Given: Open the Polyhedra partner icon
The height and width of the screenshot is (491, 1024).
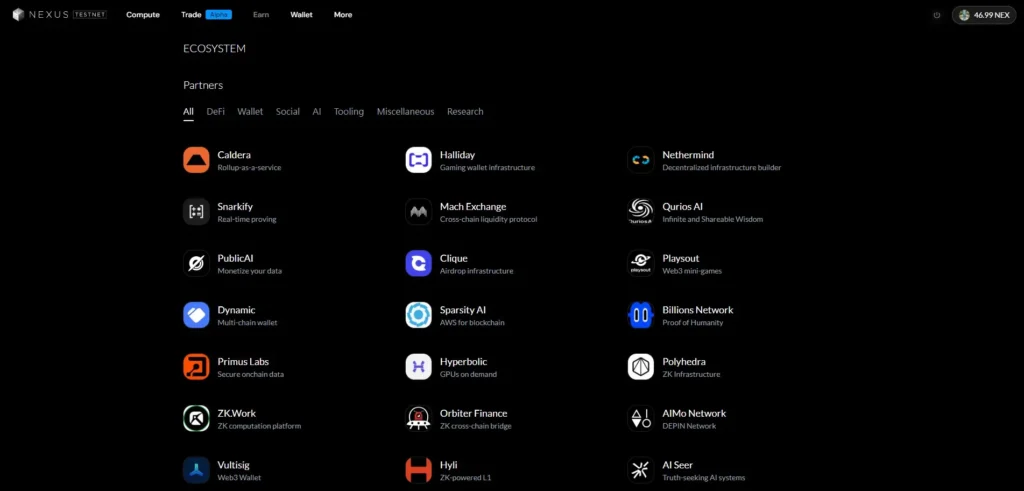Looking at the screenshot, I should [640, 367].
